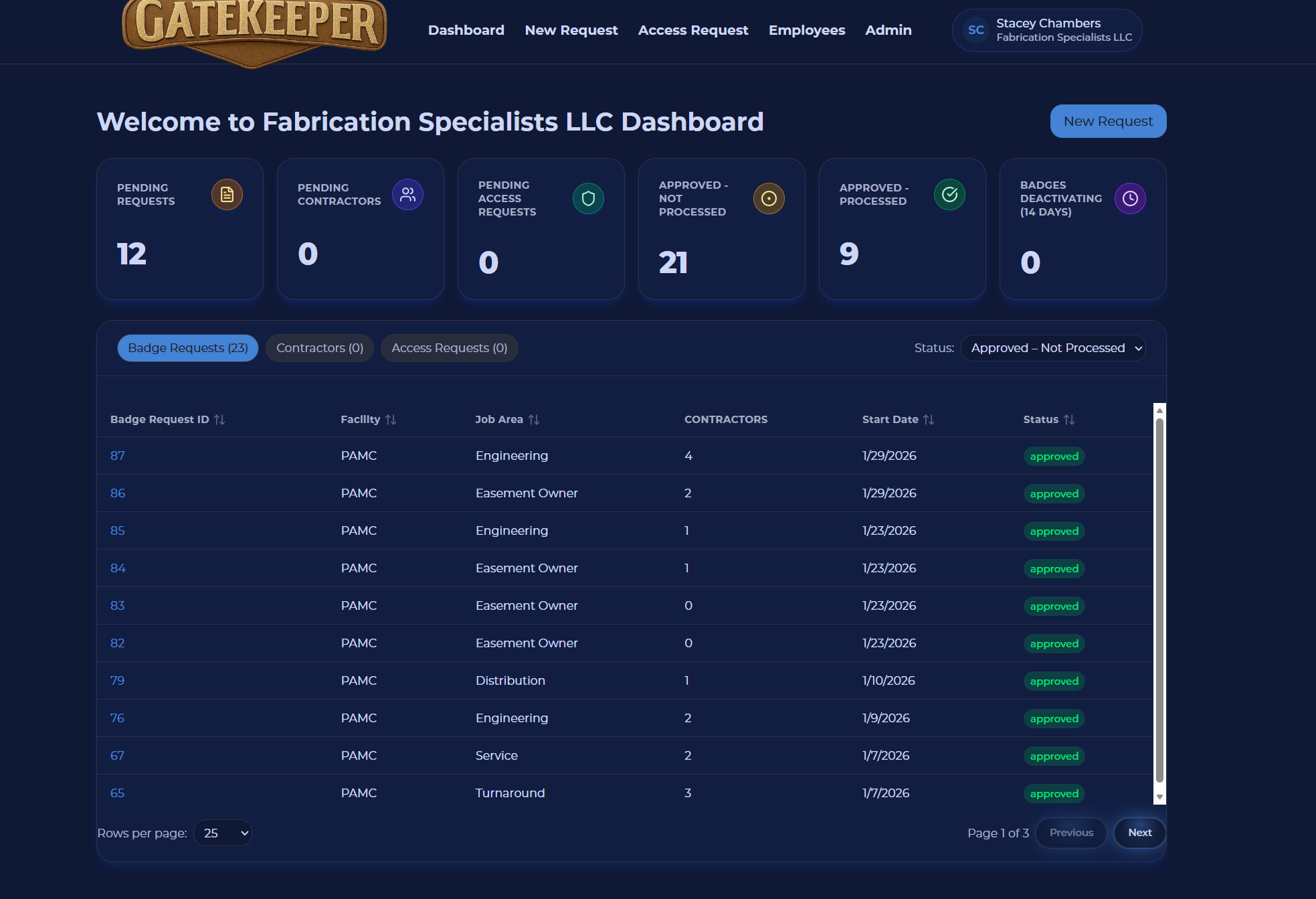The height and width of the screenshot is (899, 1316).
Task: Open badge request 76
Action: [118, 718]
